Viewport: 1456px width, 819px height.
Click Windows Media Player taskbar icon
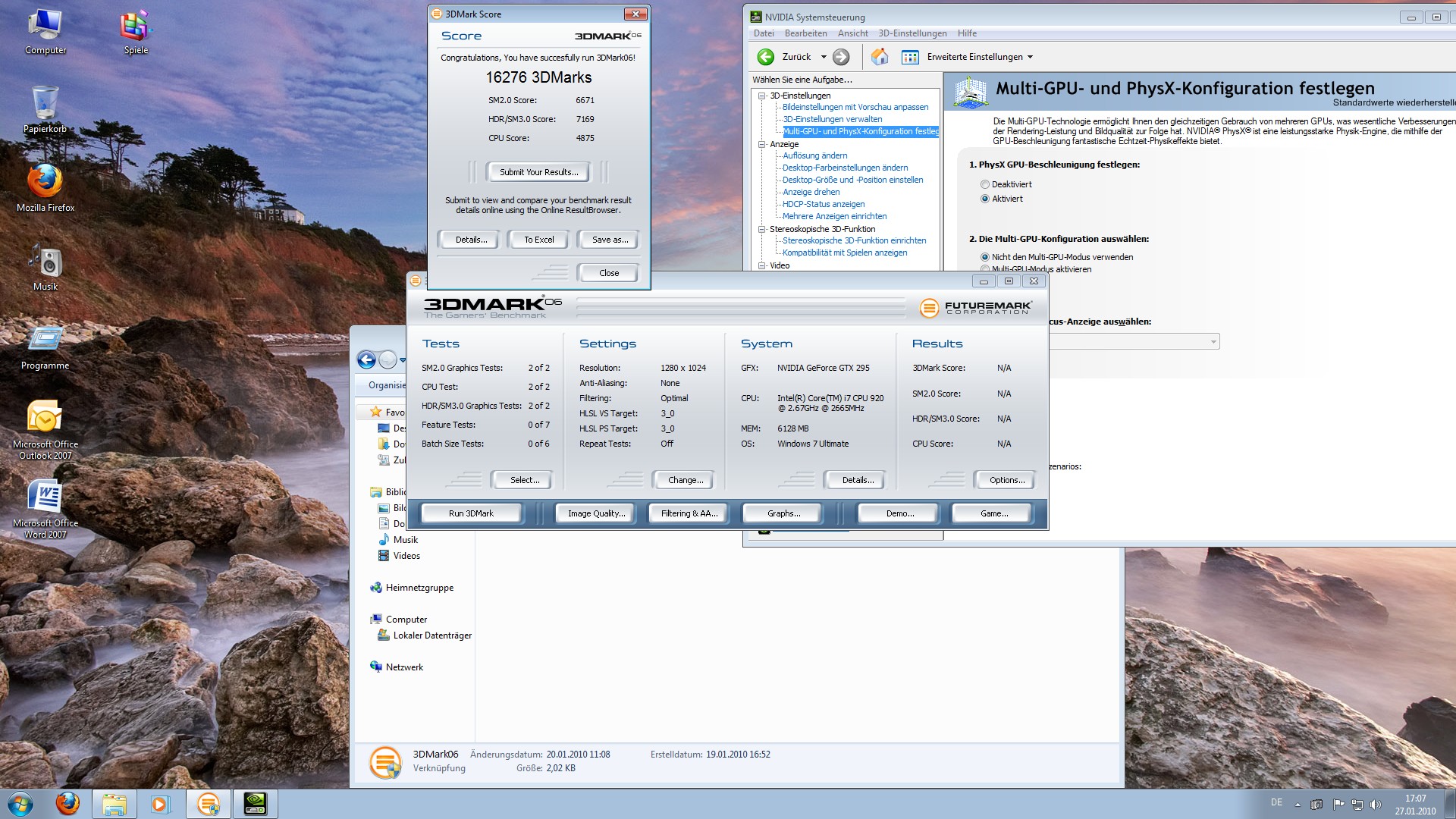(160, 804)
